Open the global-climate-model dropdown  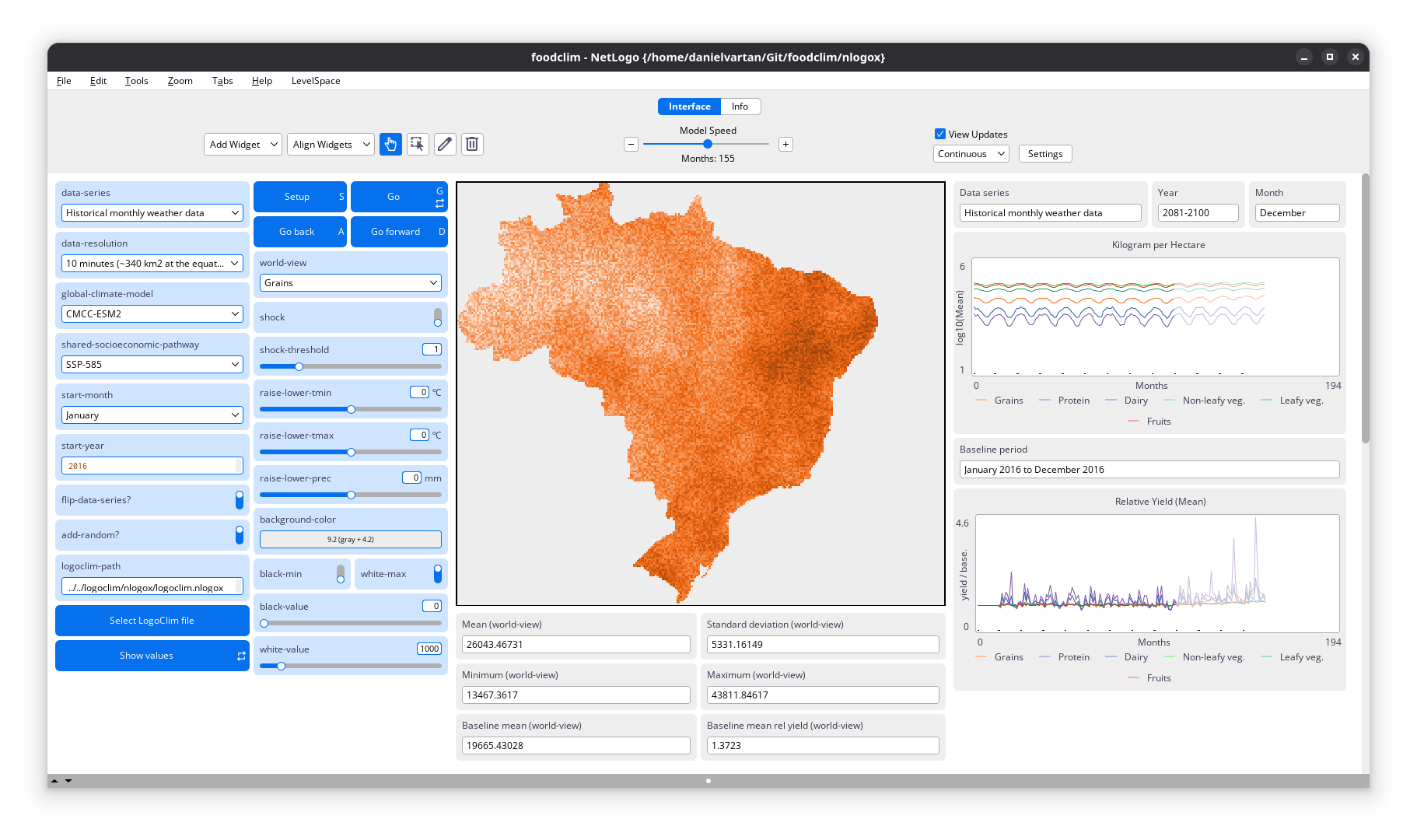pos(152,314)
